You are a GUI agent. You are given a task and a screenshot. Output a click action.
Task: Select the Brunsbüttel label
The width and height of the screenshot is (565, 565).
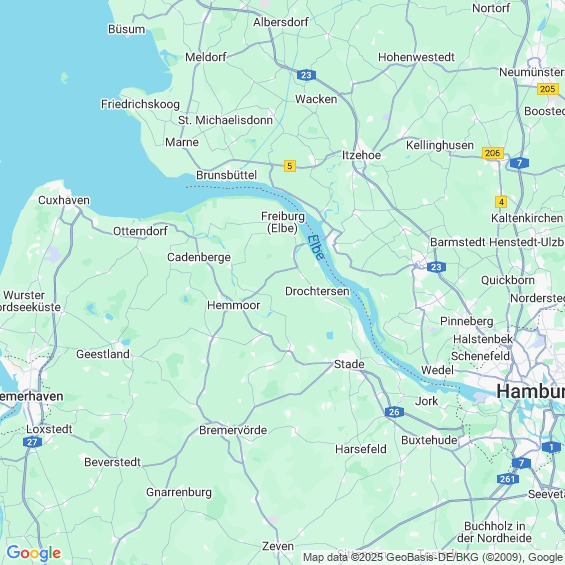point(226,175)
